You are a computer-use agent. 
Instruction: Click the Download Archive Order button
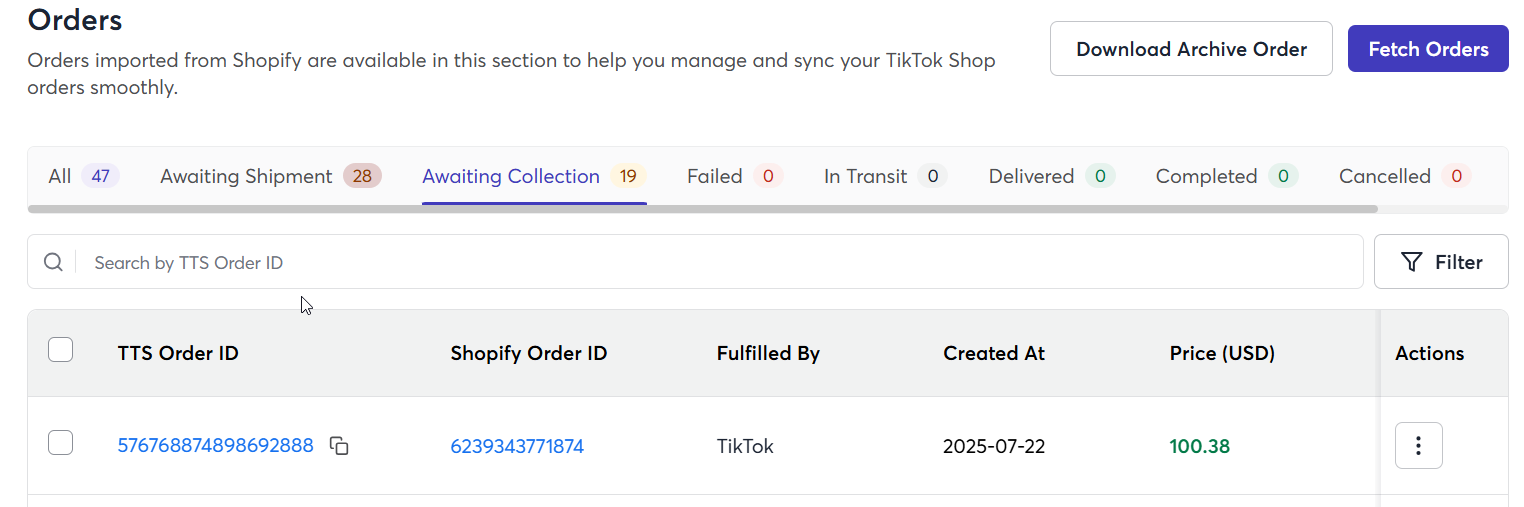coord(1191,49)
